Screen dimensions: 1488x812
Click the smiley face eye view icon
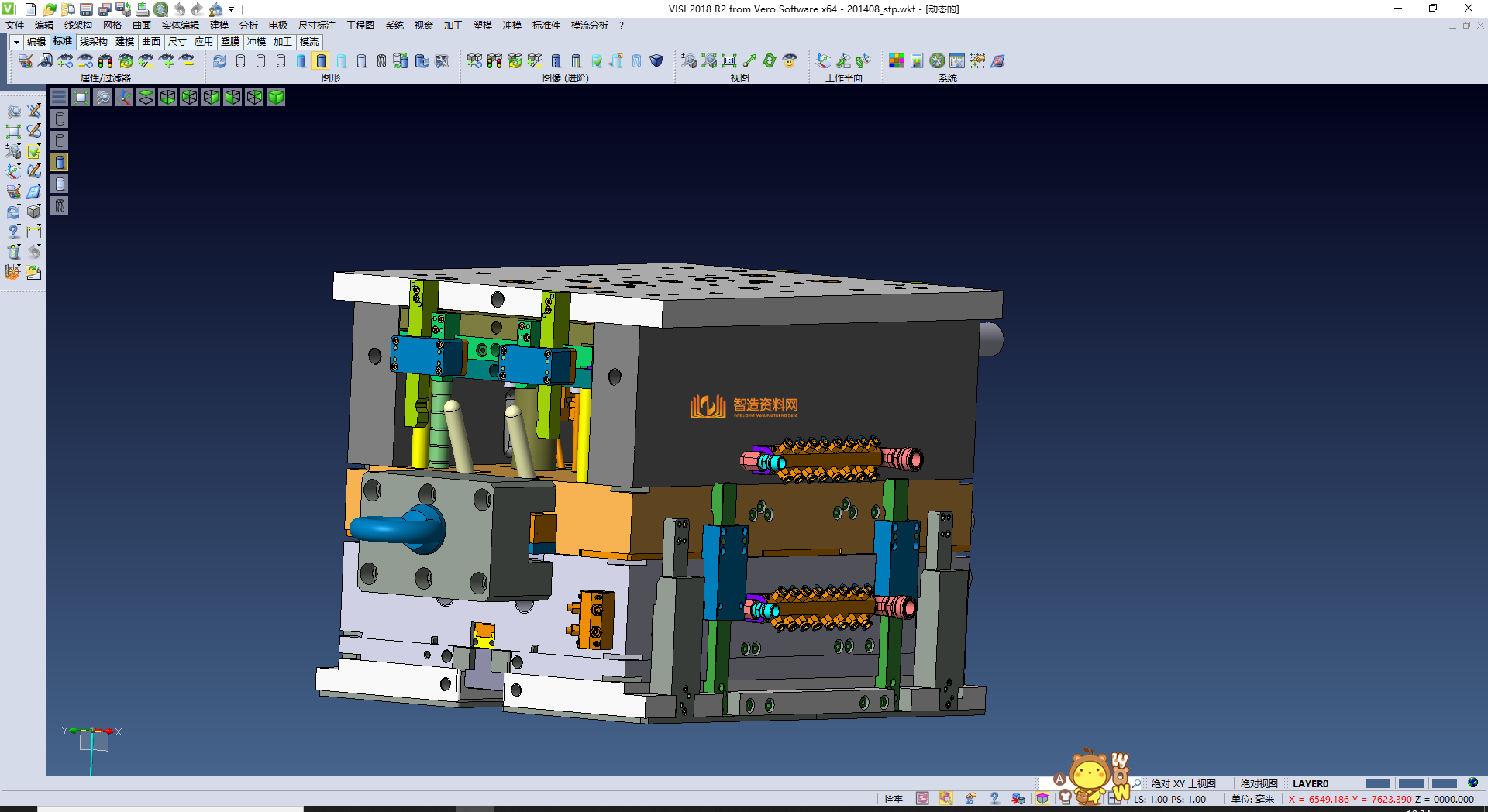click(x=790, y=60)
